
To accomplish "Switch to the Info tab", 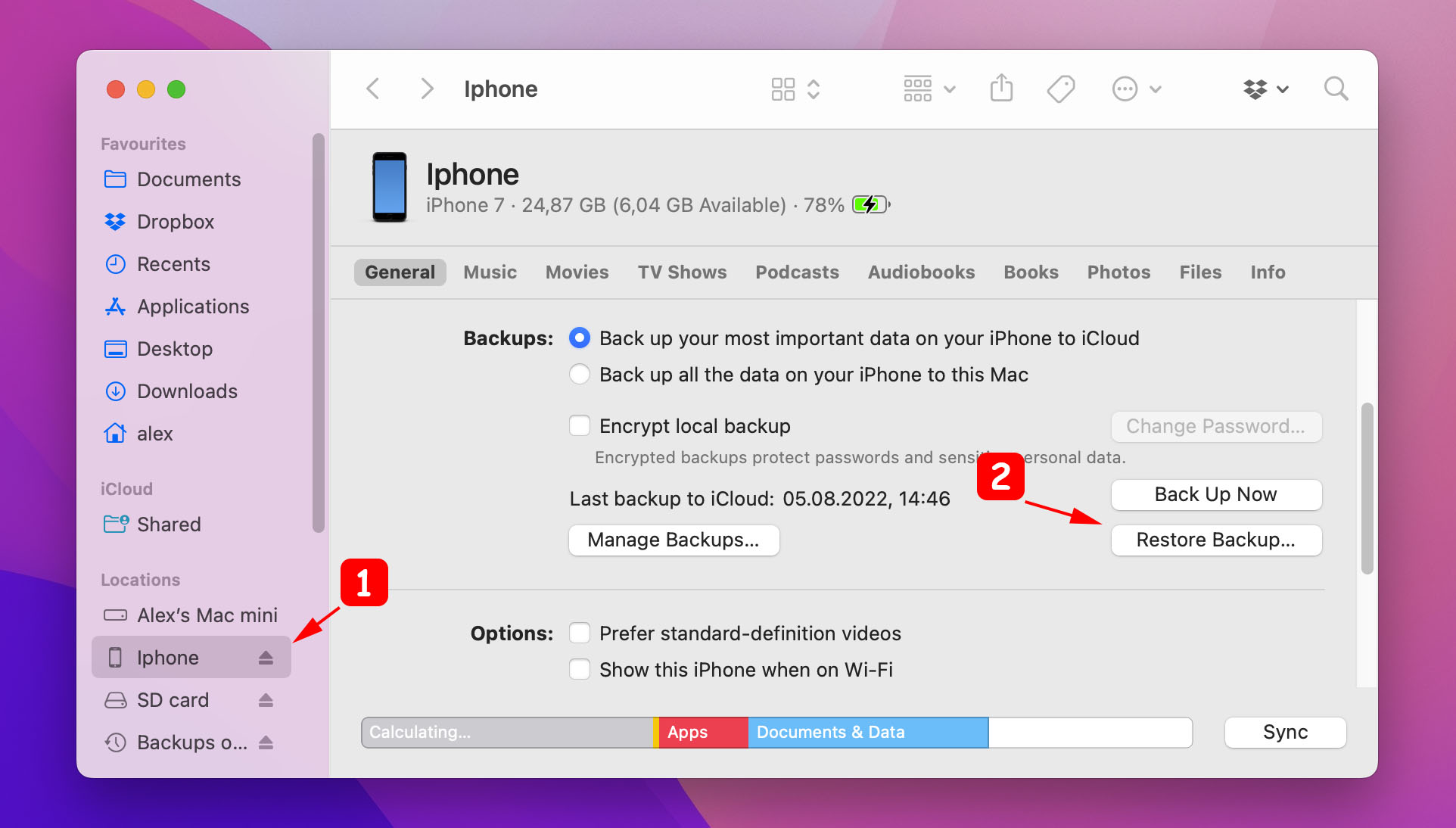I will [1268, 271].
